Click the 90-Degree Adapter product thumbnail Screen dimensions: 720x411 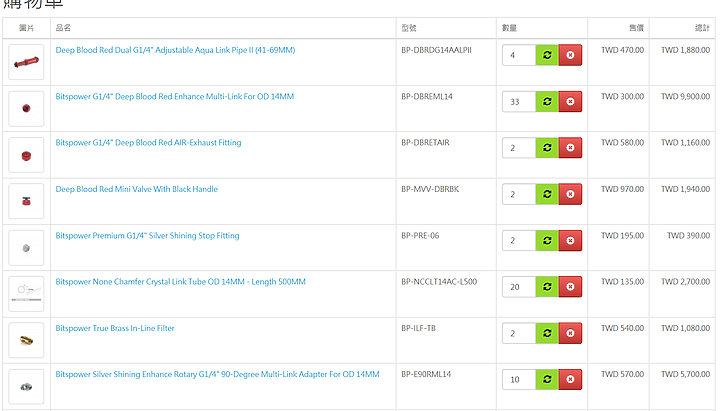[x=26, y=387]
